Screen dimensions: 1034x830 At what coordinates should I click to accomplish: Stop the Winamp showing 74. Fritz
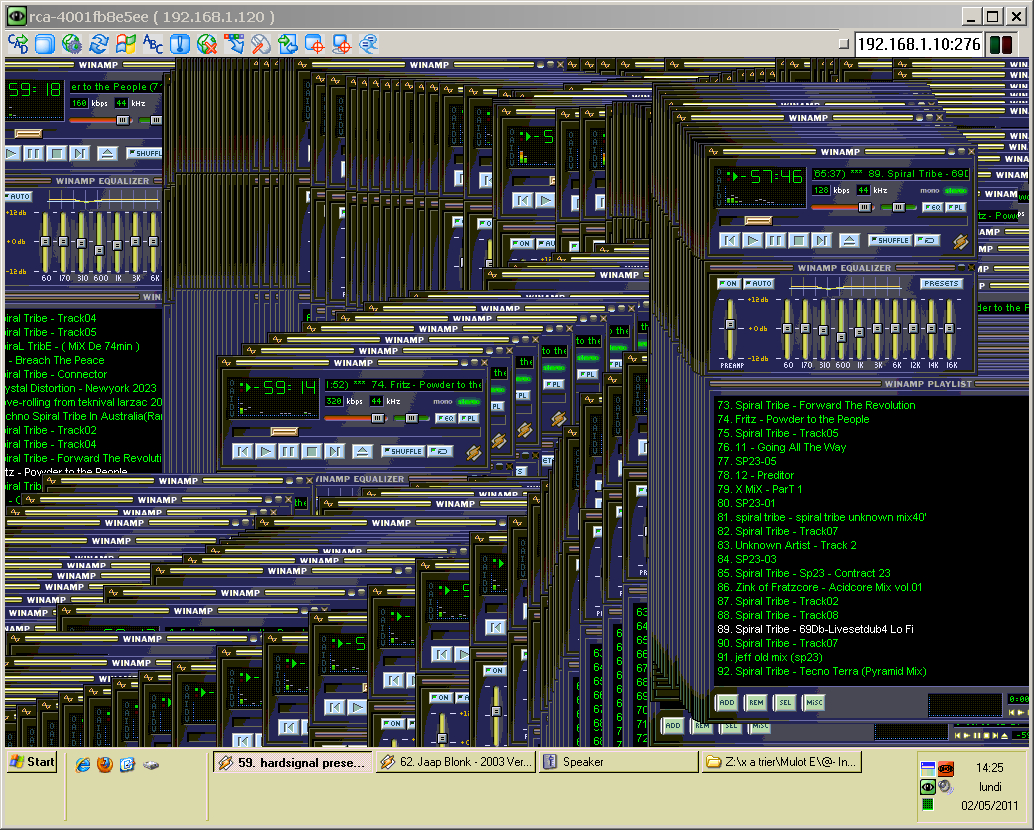point(312,452)
